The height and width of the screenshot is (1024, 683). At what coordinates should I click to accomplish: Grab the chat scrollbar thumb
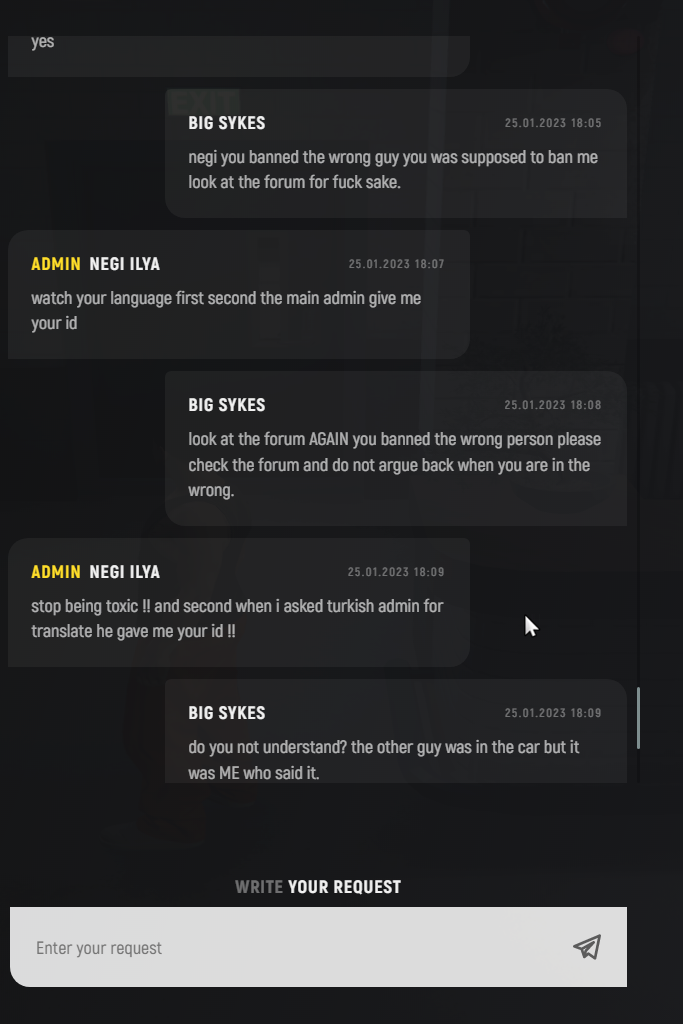point(638,718)
